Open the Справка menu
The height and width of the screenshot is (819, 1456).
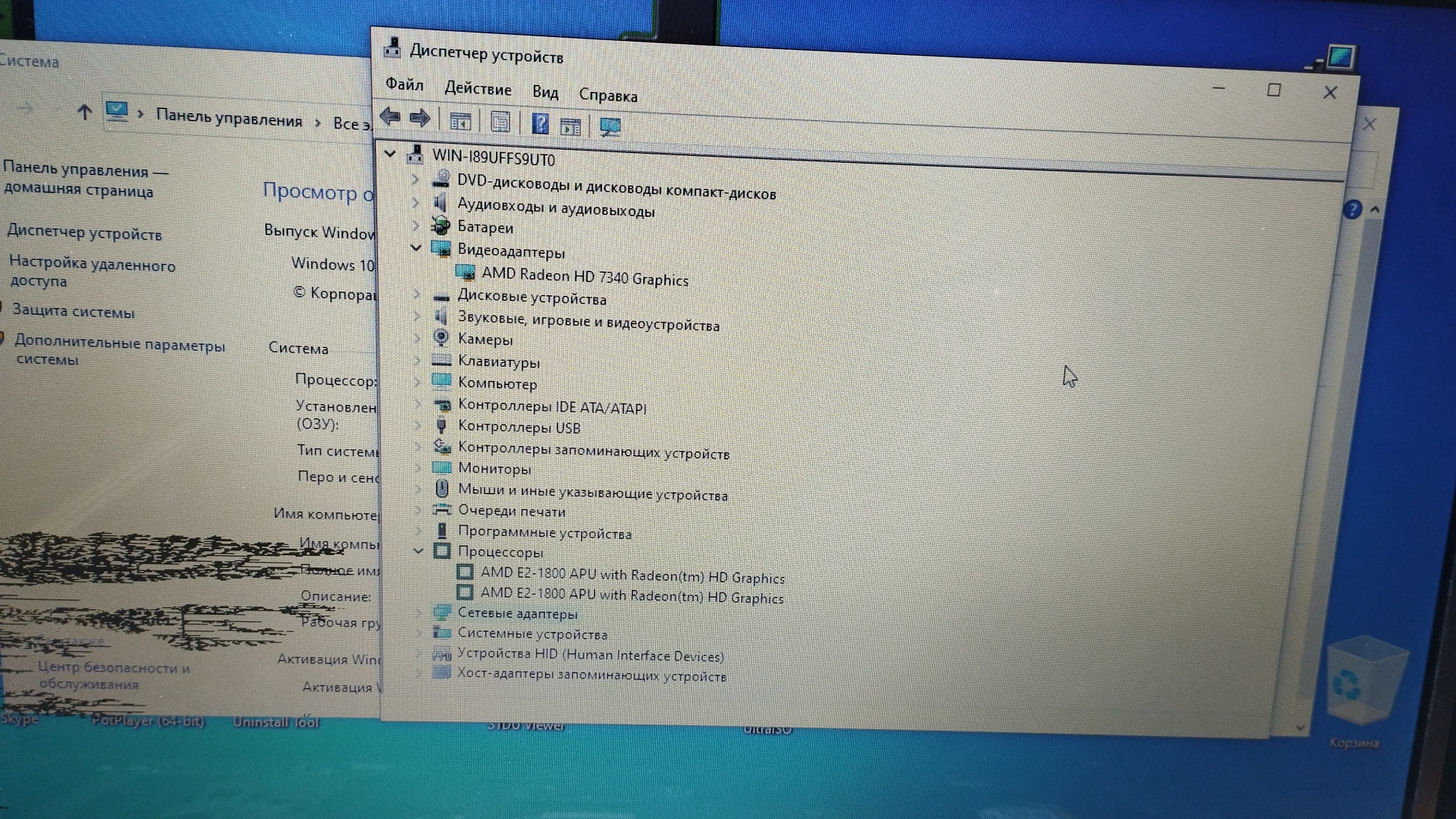pyautogui.click(x=607, y=96)
